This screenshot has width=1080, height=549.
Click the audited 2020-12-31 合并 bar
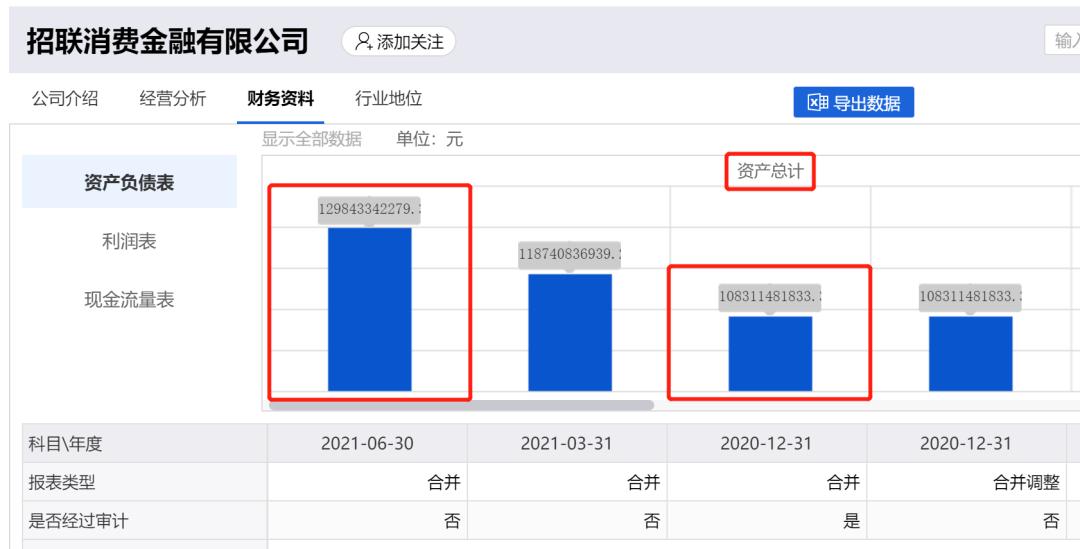coord(770,353)
